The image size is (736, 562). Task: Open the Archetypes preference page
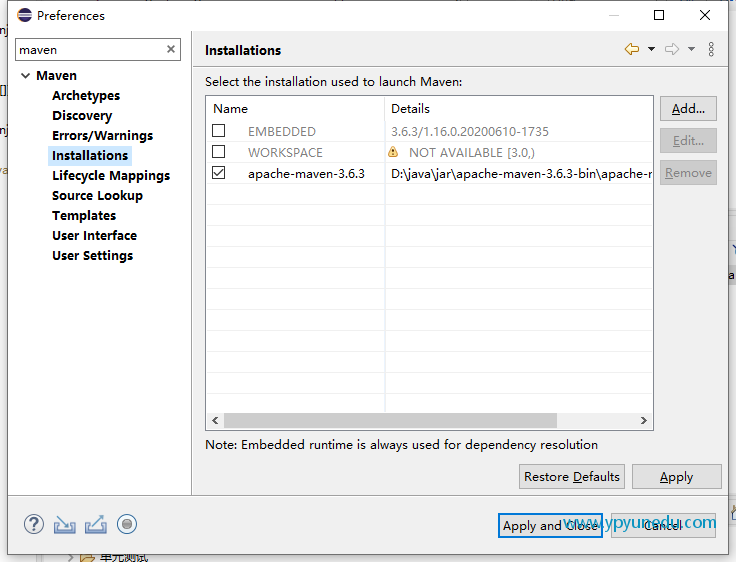coord(86,95)
